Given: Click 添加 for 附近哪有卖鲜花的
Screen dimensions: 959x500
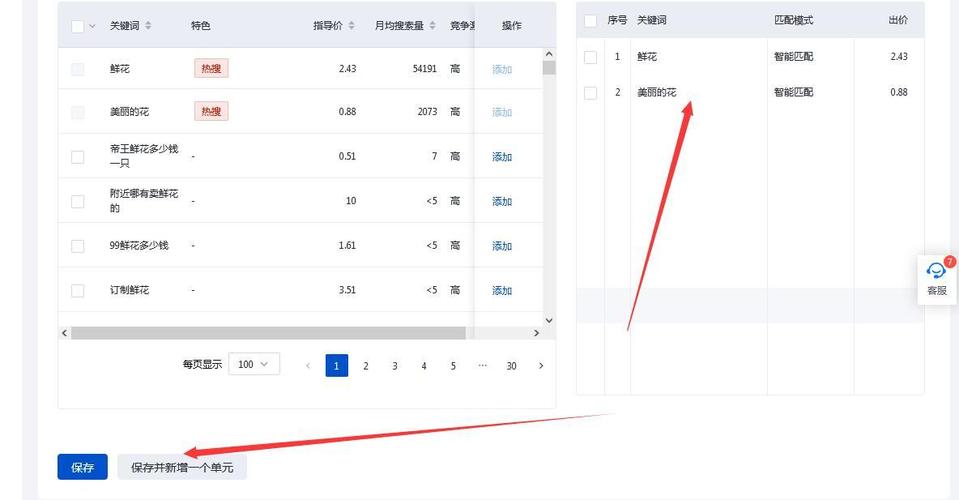Looking at the screenshot, I should (502, 201).
